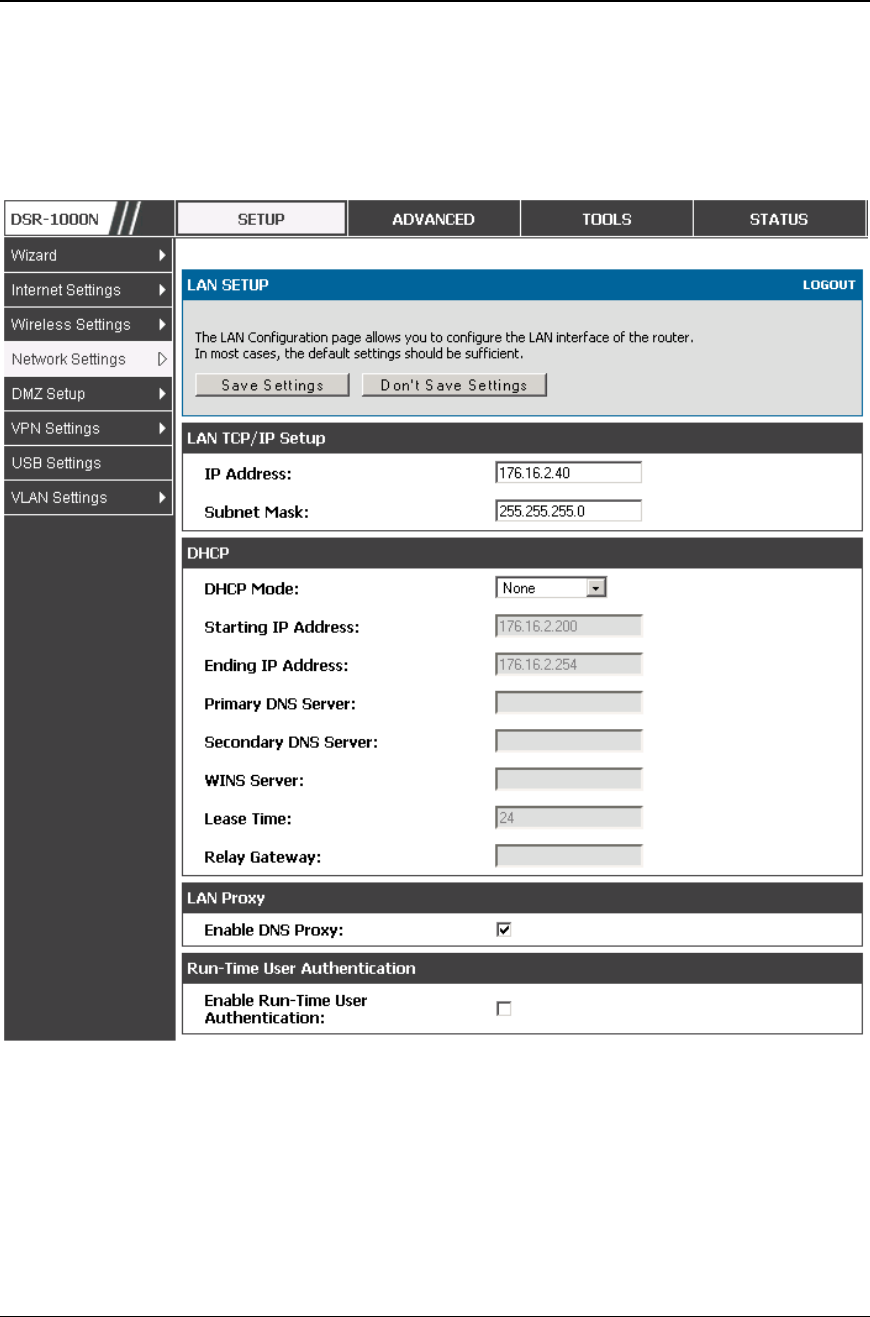Click Don't Save Settings button

click(x=454, y=385)
